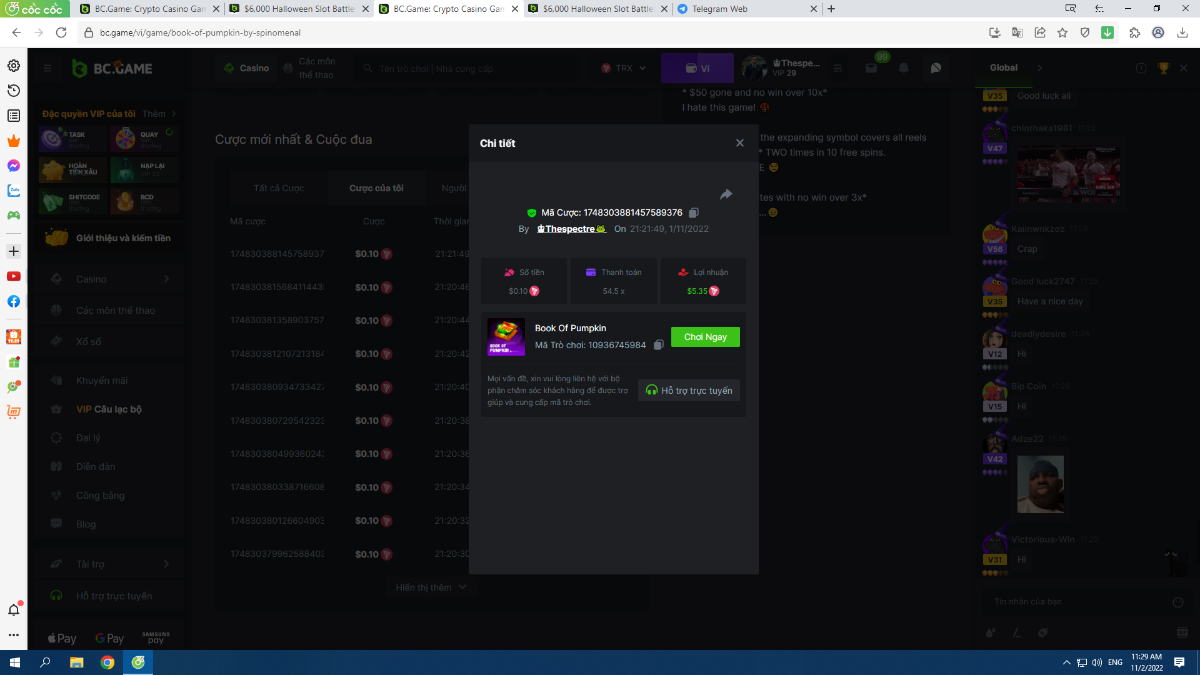Open Zalo from browser sidebar
Viewport: 1200px width, 675px height.
coord(14,190)
